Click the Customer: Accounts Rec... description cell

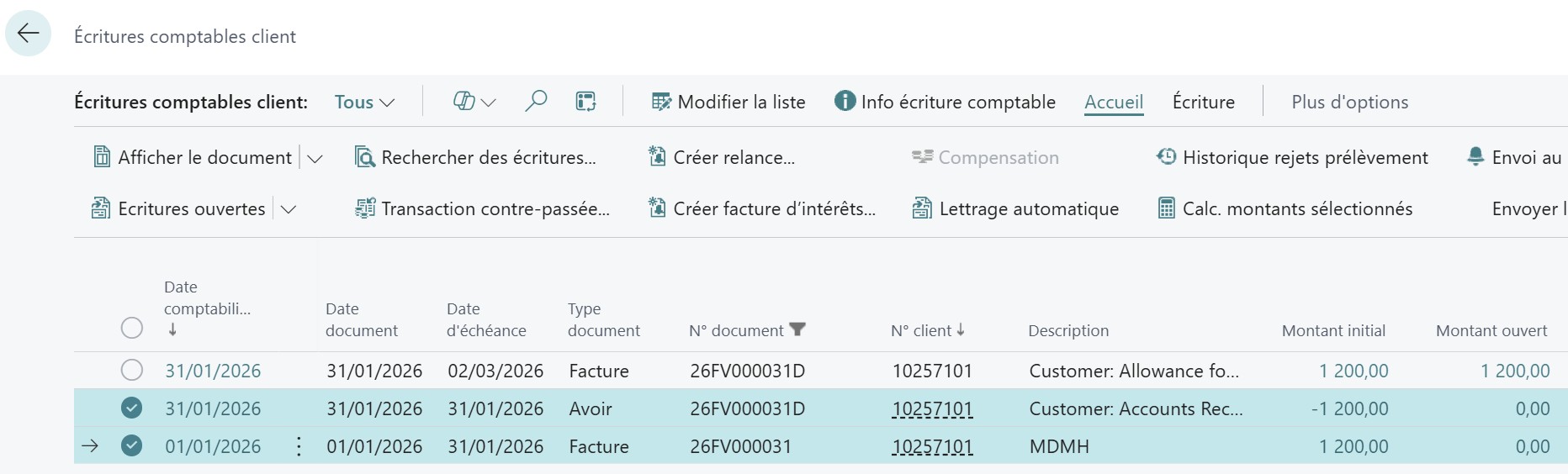(1136, 408)
